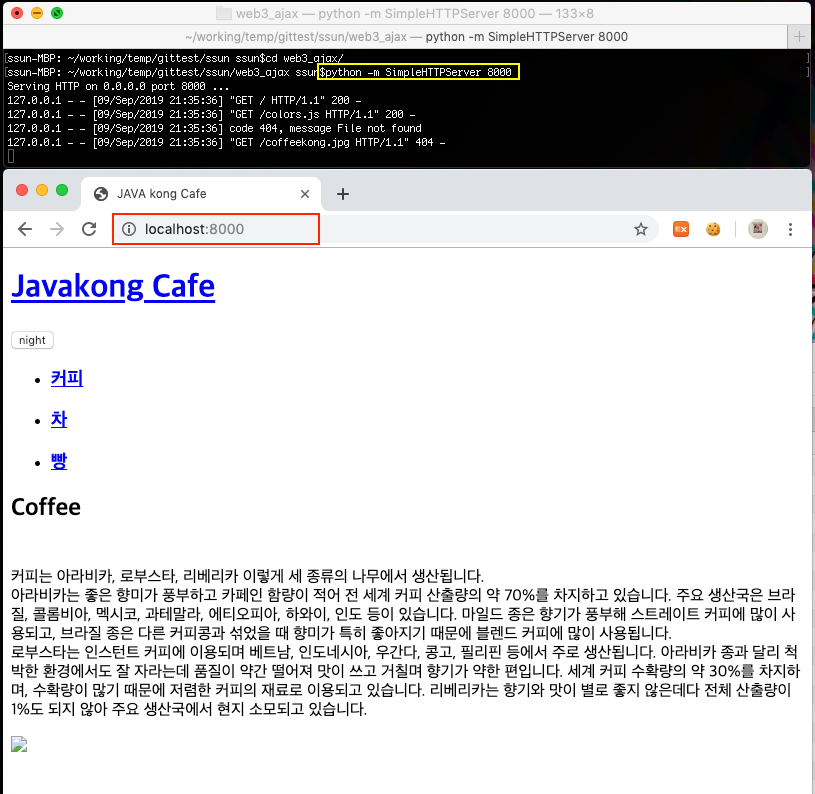Maximize the terminal window with green button
This screenshot has height=794, width=815.
coord(57,13)
